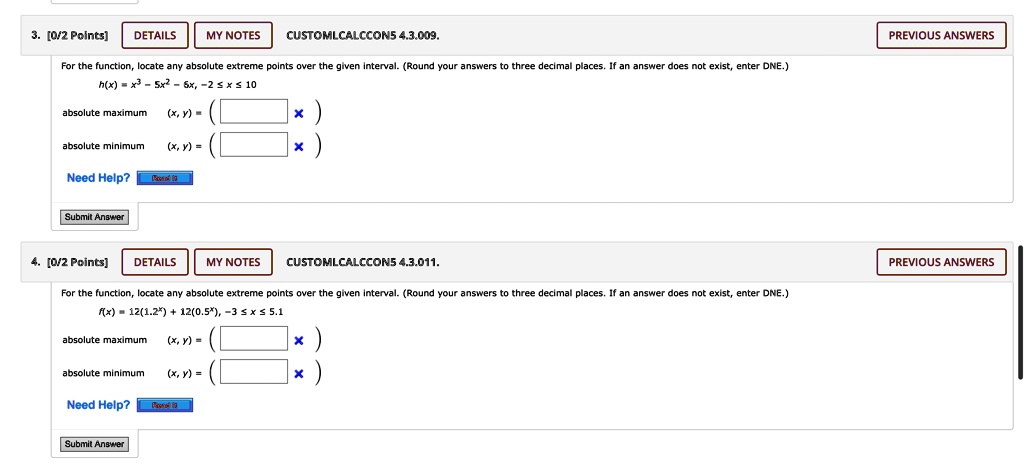Image resolution: width=1024 pixels, height=464 pixels.
Task: View PREVIOUS ANSWERS for question 3
Action: [x=941, y=35]
